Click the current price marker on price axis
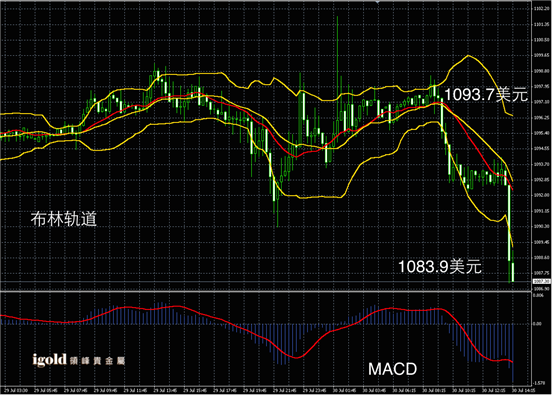This screenshot has width=552, height=395. click(x=541, y=281)
